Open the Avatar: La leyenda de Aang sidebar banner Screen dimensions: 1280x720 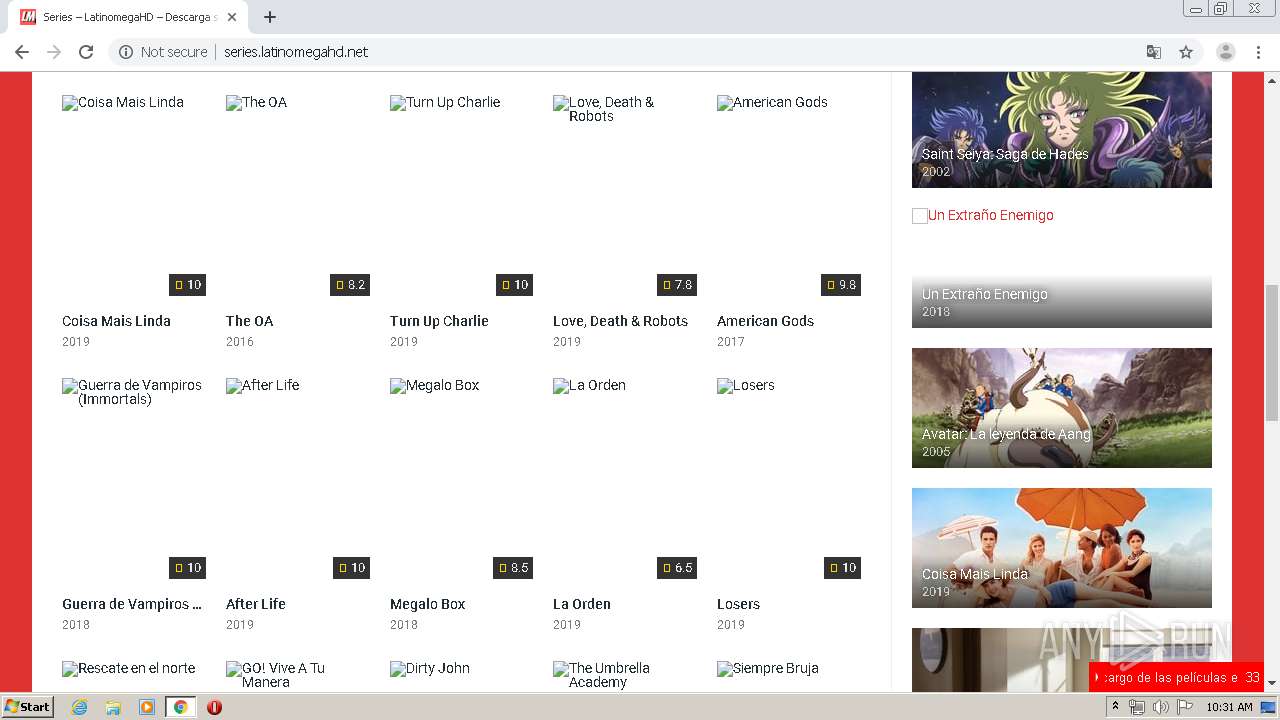pyautogui.click(x=1062, y=408)
